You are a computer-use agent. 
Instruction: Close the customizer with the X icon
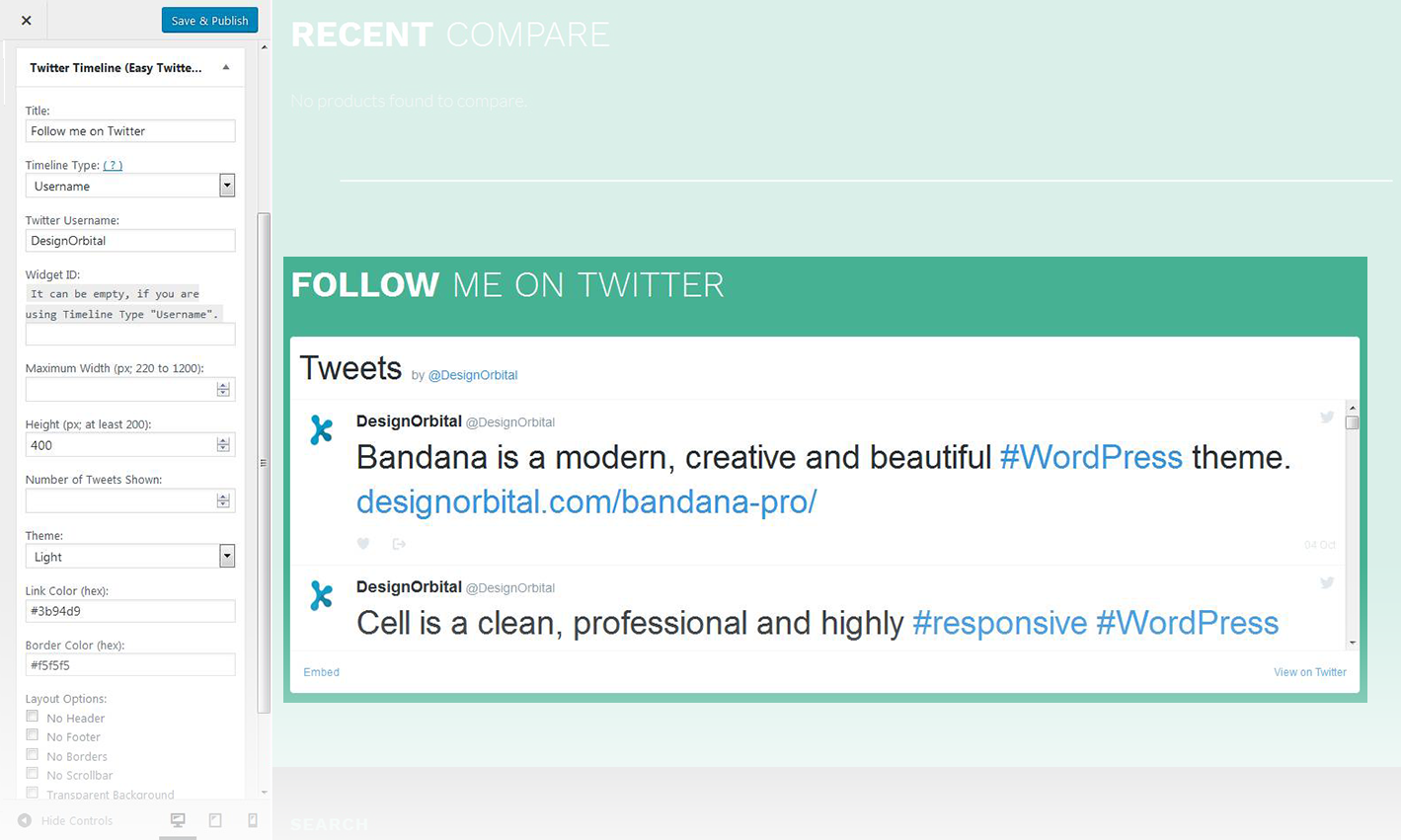tap(27, 21)
